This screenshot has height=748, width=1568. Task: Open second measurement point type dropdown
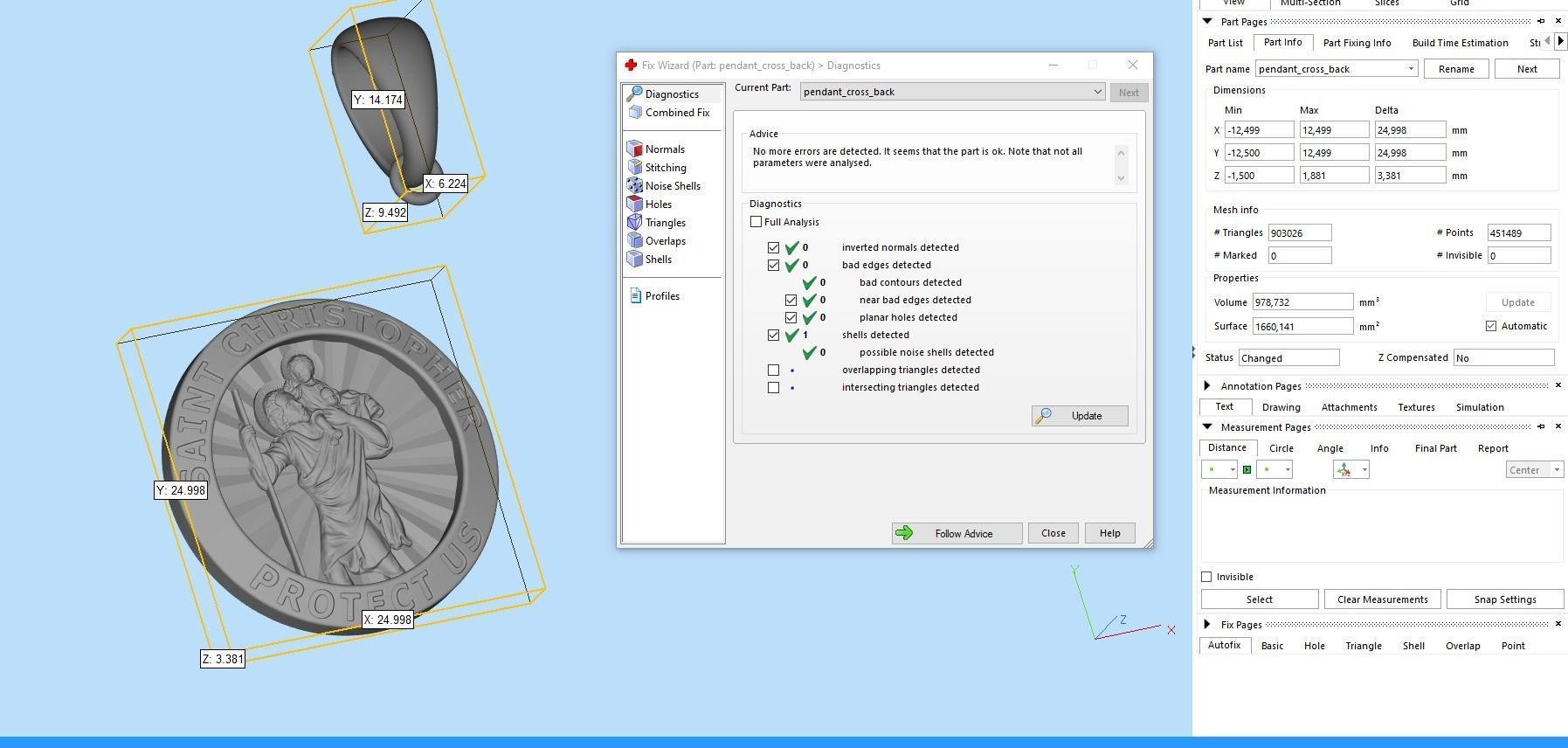1274,470
